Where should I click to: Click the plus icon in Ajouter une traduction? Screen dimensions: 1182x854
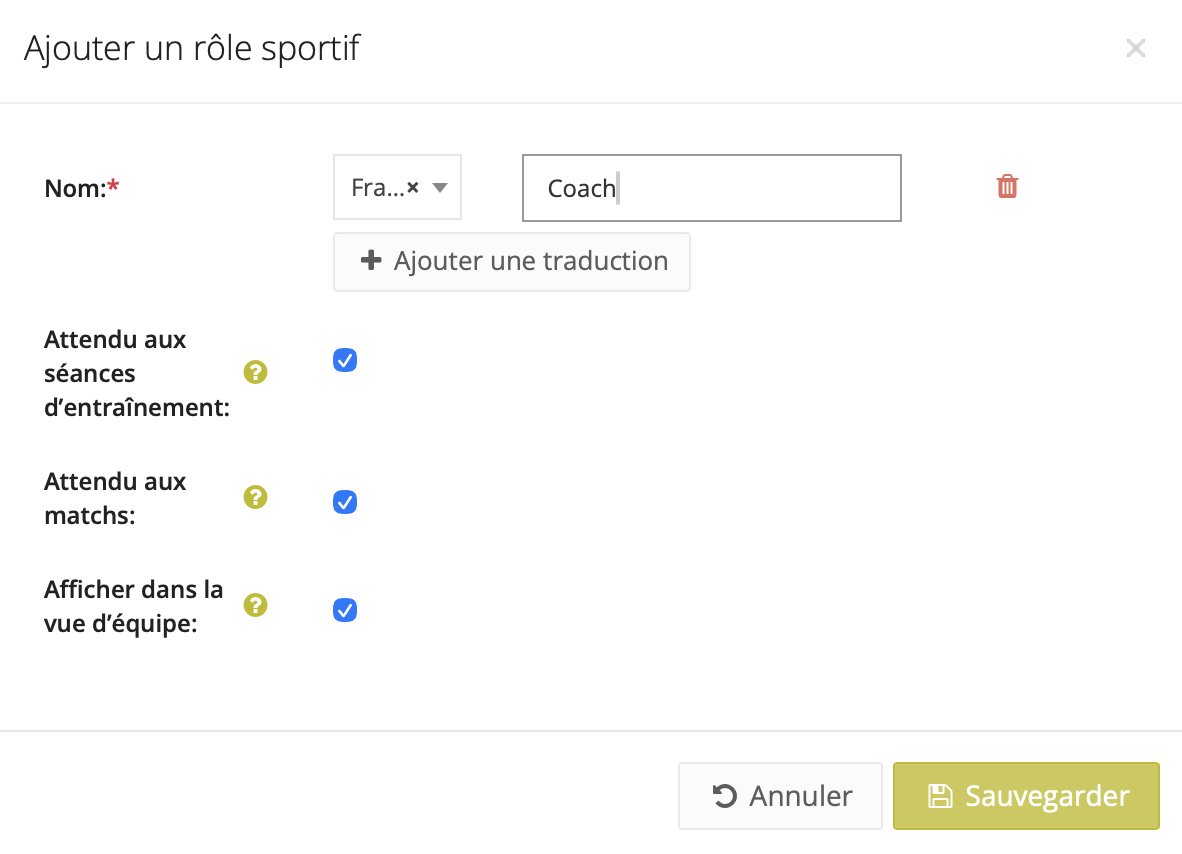(x=371, y=261)
